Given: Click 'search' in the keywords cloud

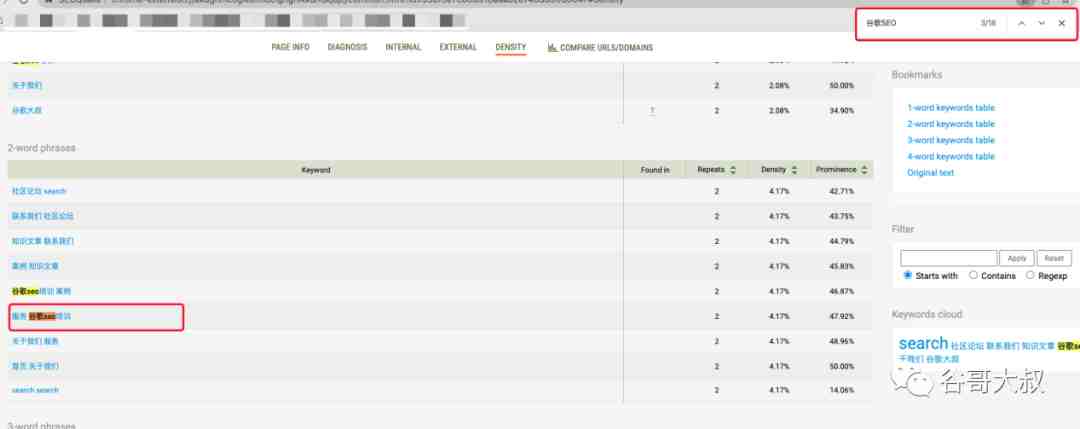Looking at the screenshot, I should point(923,343).
